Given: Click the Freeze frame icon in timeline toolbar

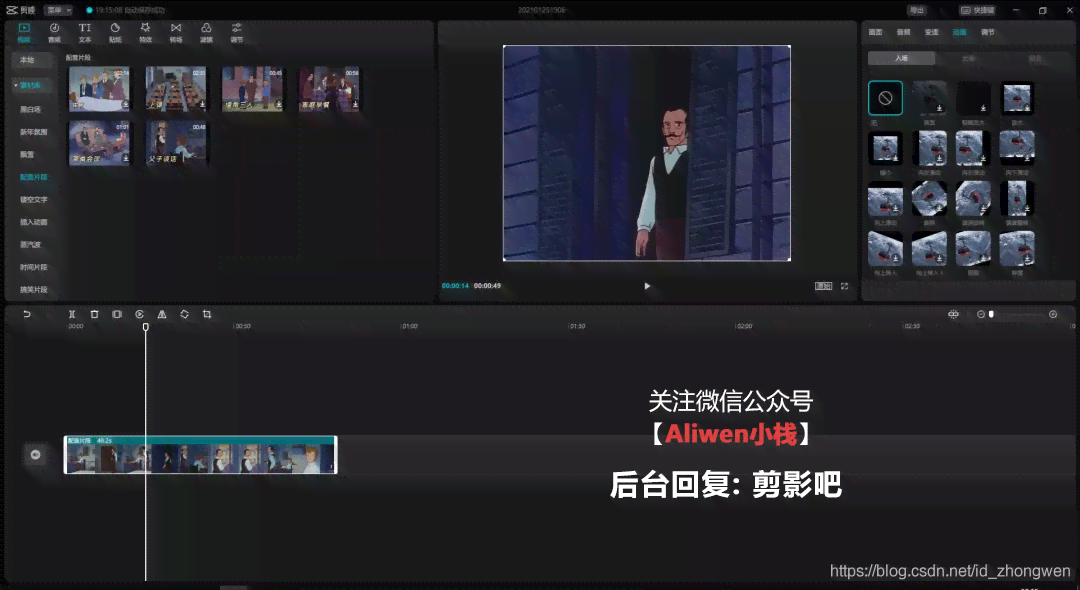Looking at the screenshot, I should [117, 314].
